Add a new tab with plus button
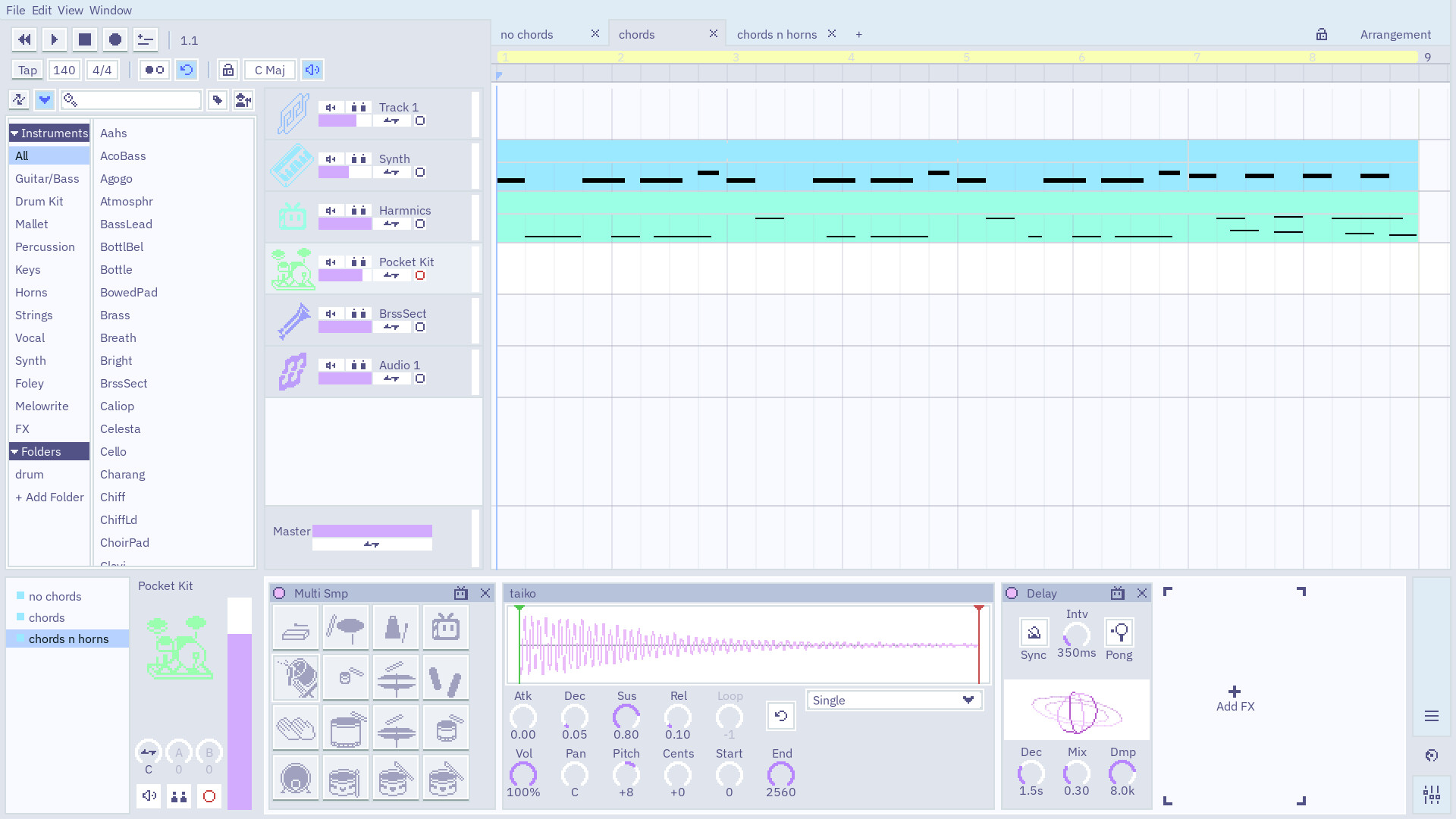Viewport: 1456px width, 819px height. (x=858, y=34)
